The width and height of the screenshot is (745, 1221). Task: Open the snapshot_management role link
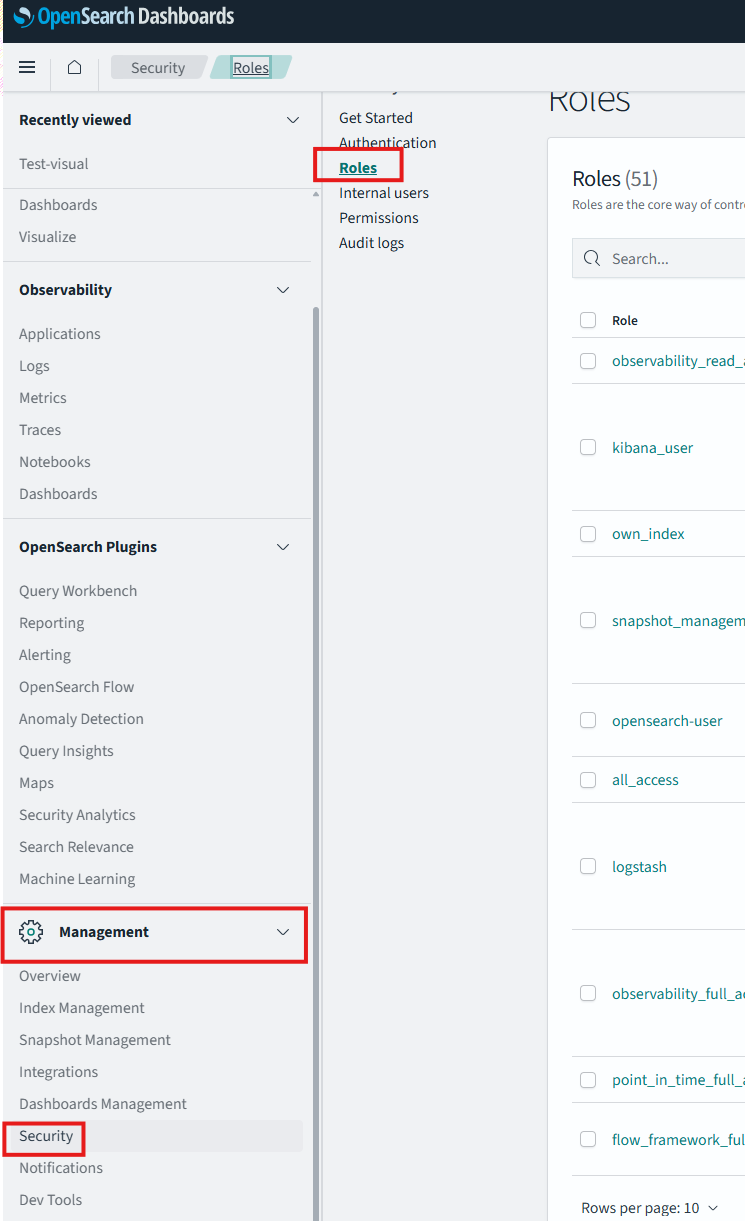(678, 621)
